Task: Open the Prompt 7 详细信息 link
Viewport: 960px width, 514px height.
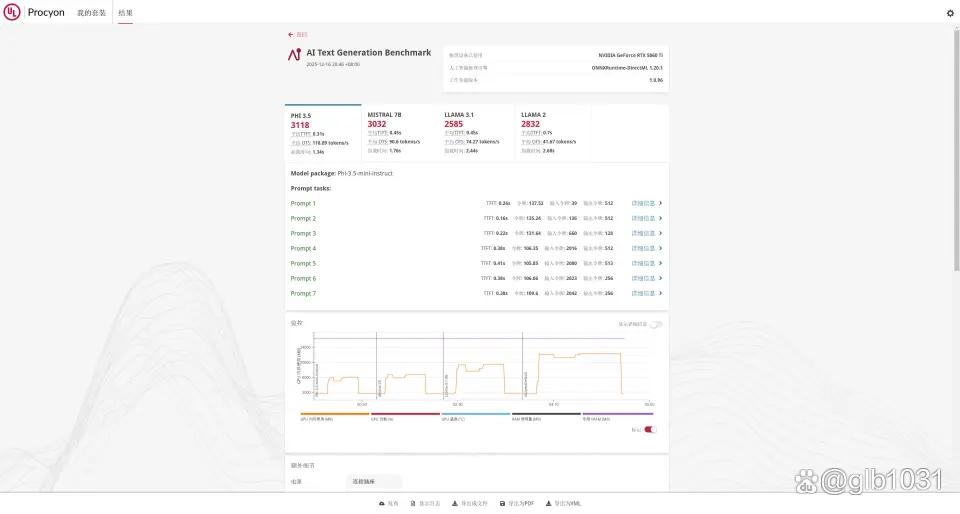Action: (643, 293)
